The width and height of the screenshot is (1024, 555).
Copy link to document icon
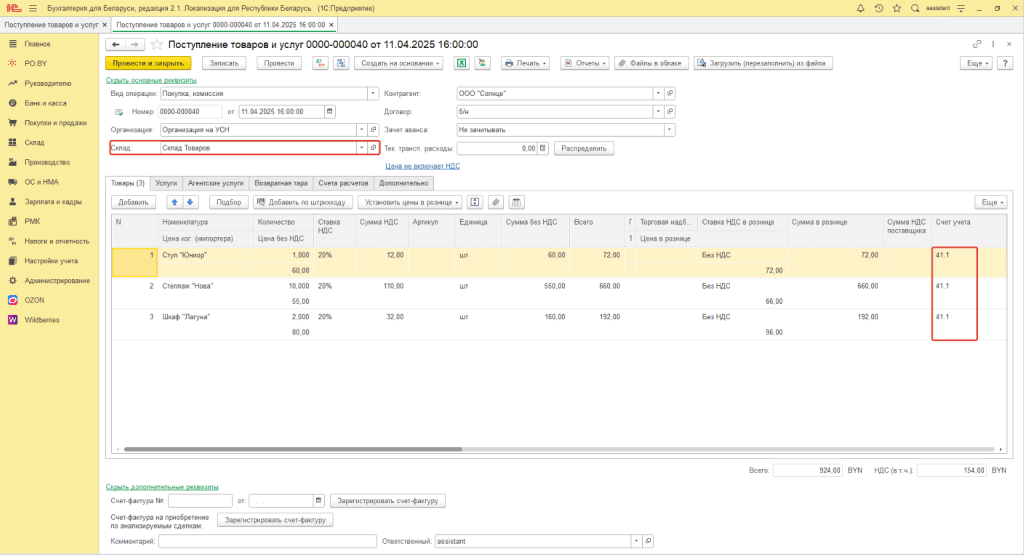[977, 45]
